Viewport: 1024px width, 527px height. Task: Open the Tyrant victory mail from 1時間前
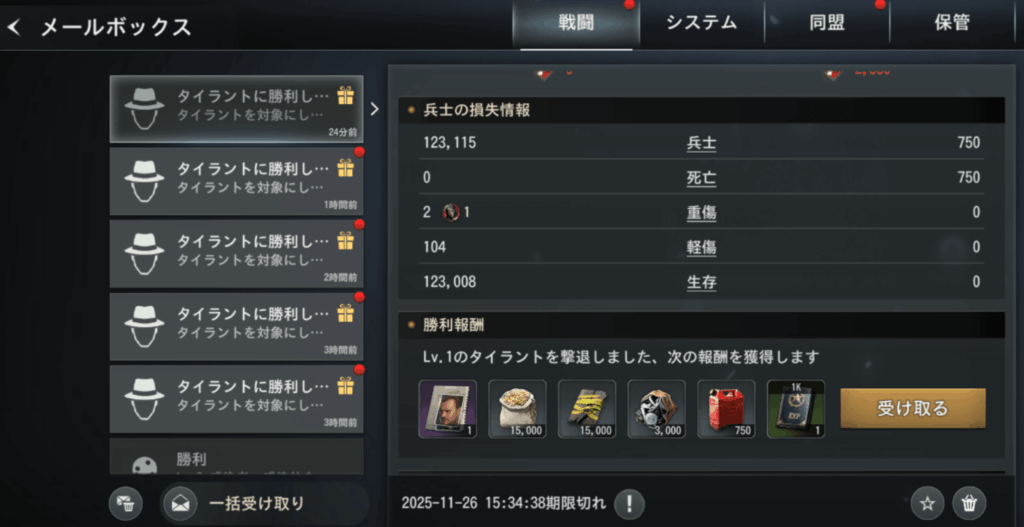(236, 181)
